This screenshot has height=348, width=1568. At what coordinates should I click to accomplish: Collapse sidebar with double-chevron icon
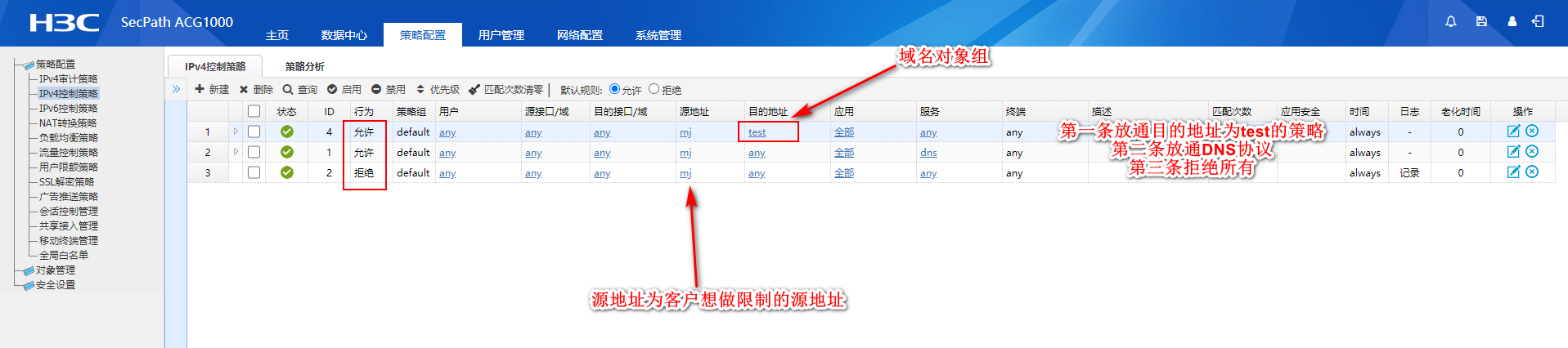point(176,89)
